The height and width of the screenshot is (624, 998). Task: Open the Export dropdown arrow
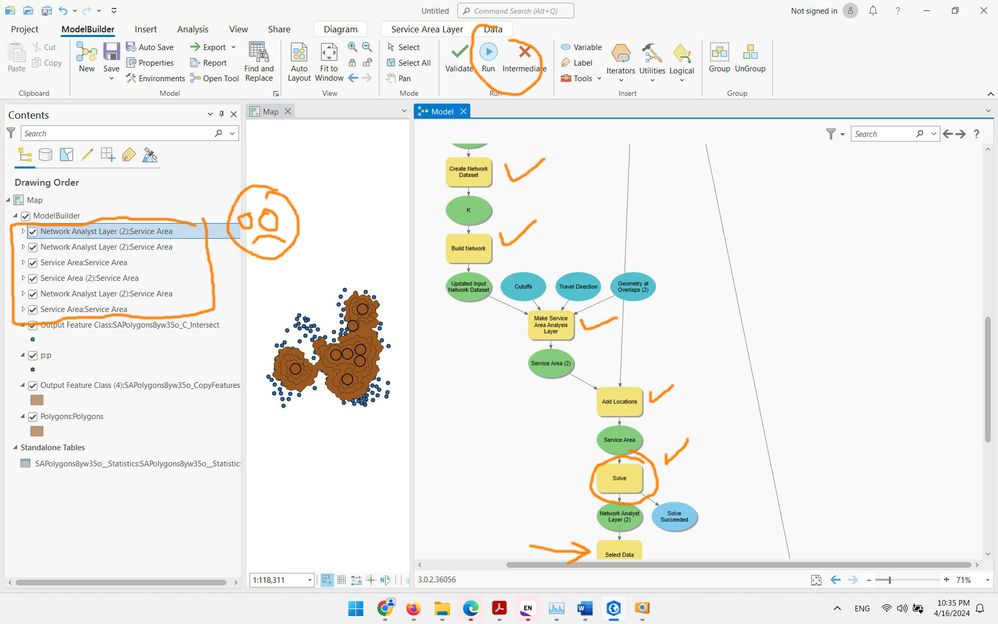[x=234, y=47]
